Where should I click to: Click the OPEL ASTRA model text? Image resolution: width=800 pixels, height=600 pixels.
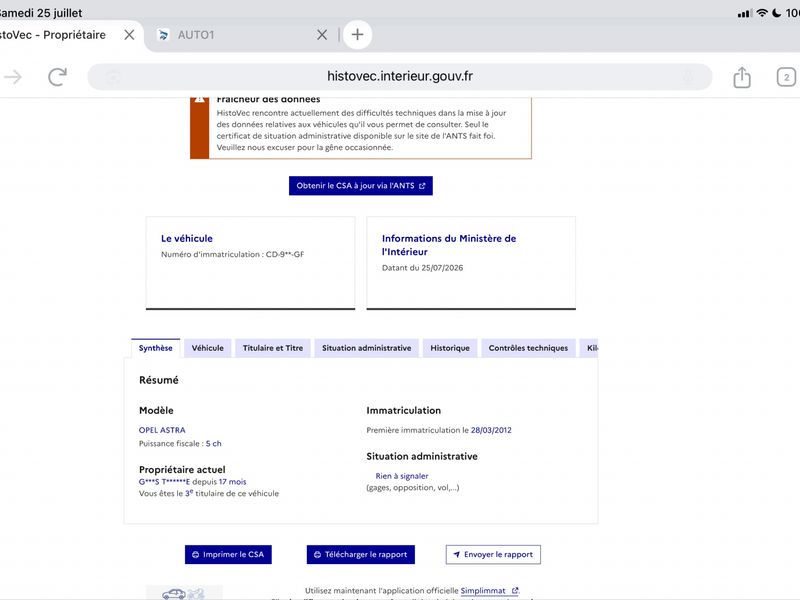(162, 430)
